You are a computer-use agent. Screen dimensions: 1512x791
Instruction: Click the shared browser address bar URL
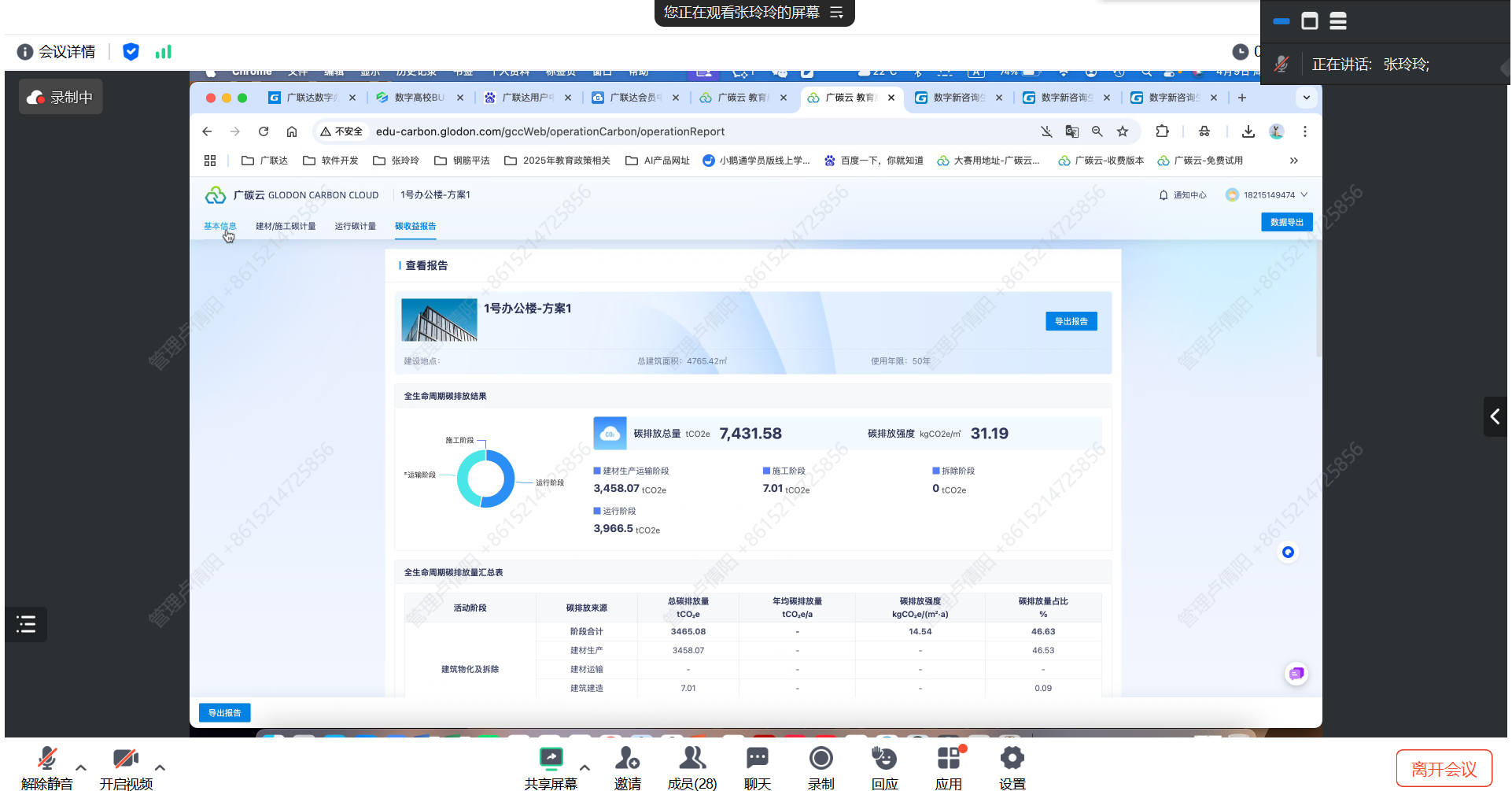(550, 131)
